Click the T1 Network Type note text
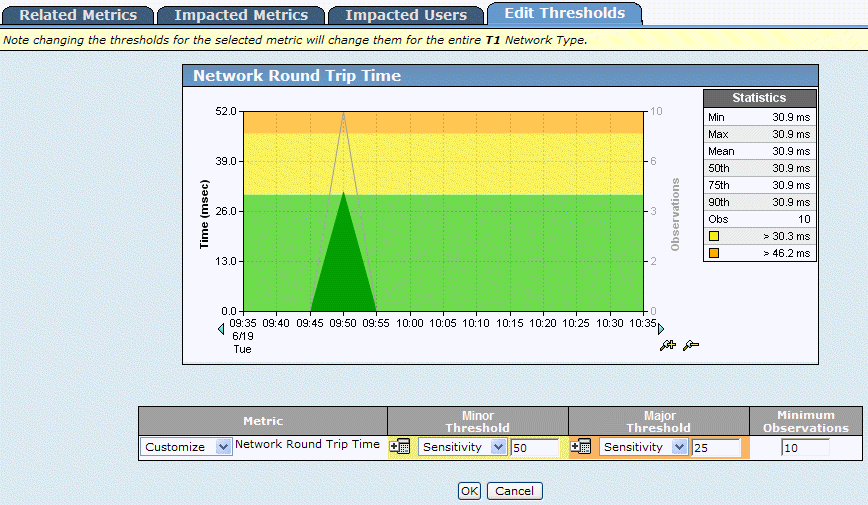The height and width of the screenshot is (505, 868). pos(536,40)
